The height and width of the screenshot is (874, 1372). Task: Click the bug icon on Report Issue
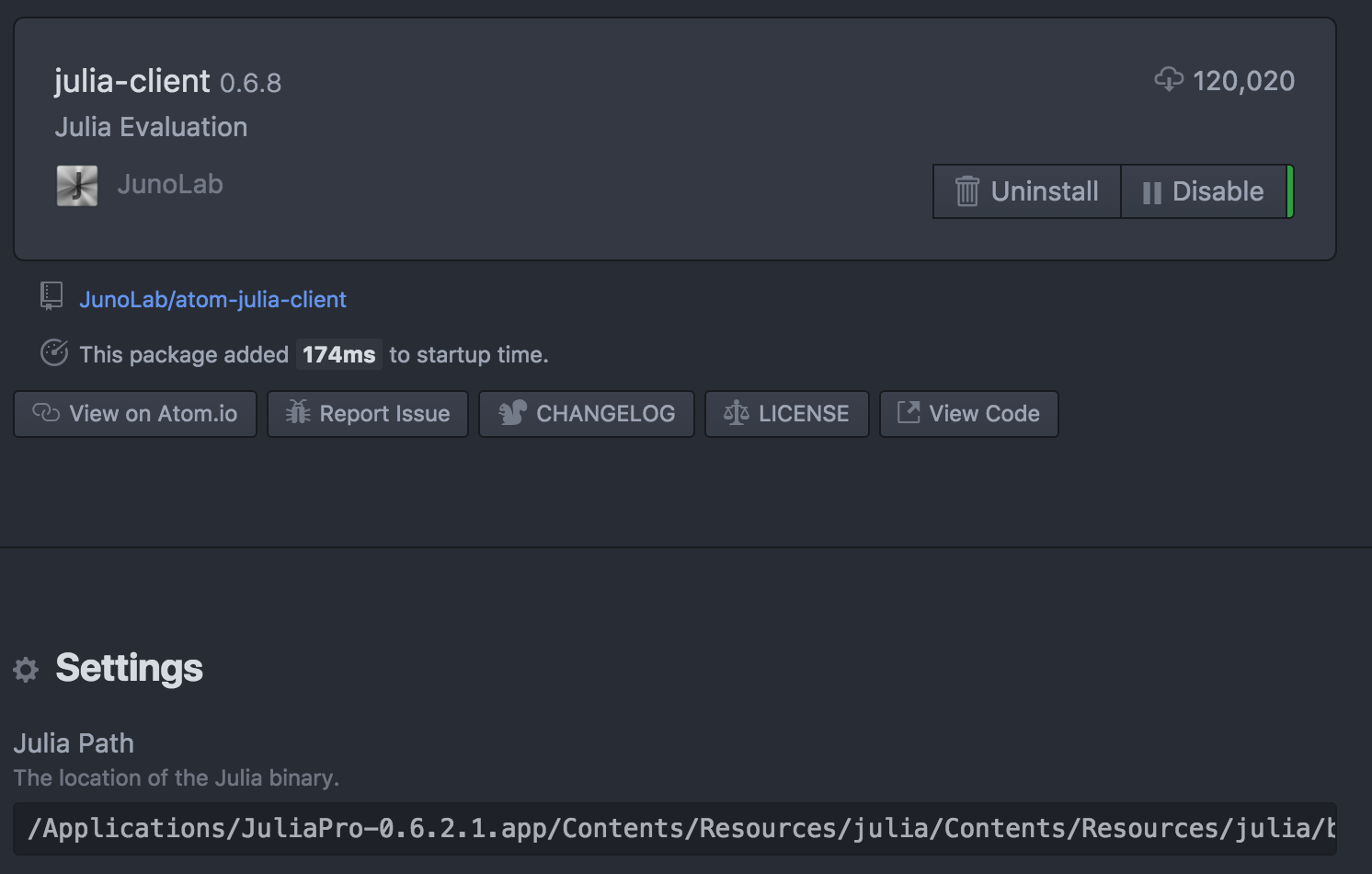tap(297, 412)
